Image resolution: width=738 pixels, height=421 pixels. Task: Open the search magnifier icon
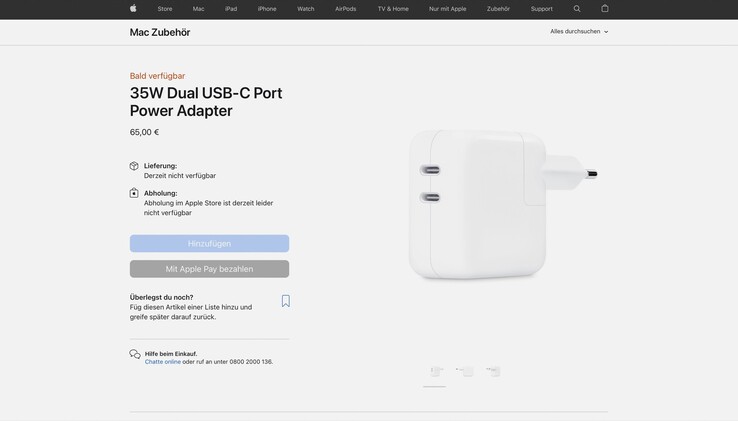click(577, 8)
